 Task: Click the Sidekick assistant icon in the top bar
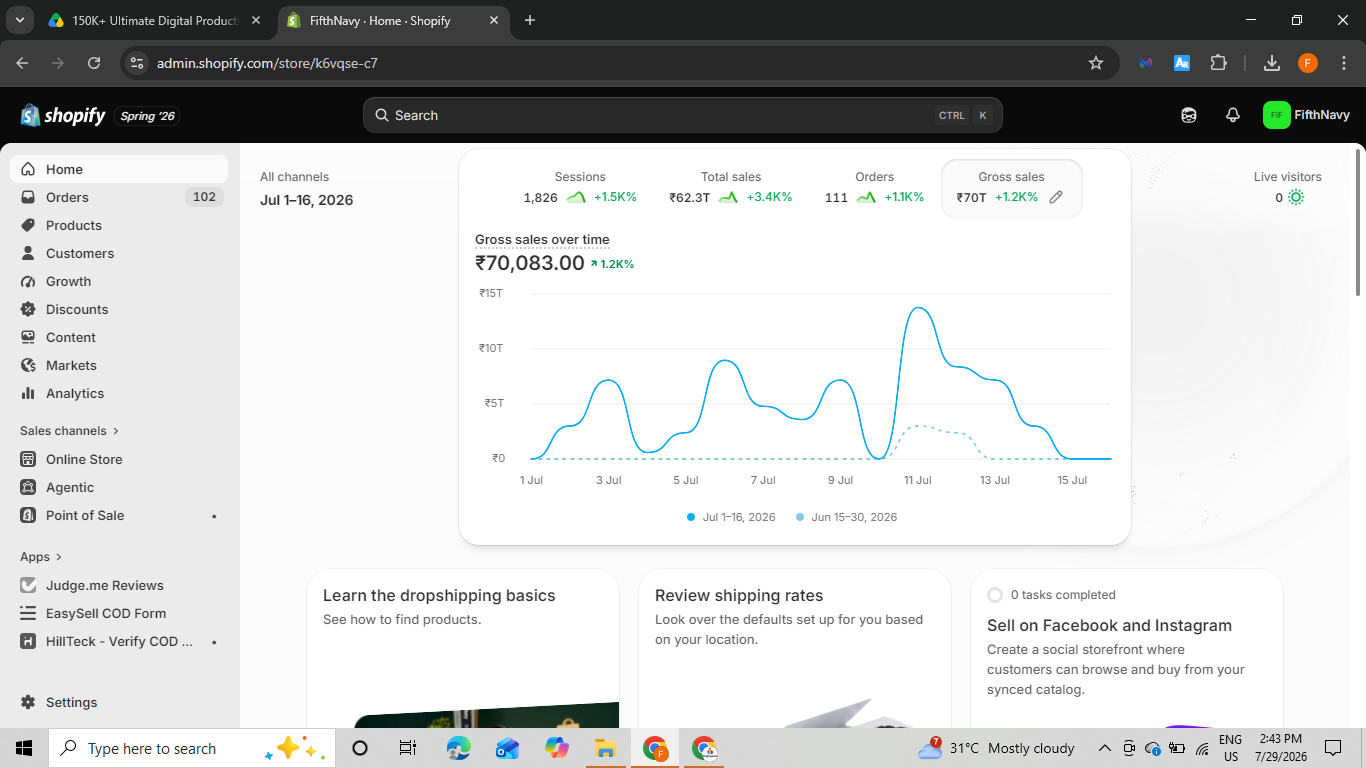1189,115
